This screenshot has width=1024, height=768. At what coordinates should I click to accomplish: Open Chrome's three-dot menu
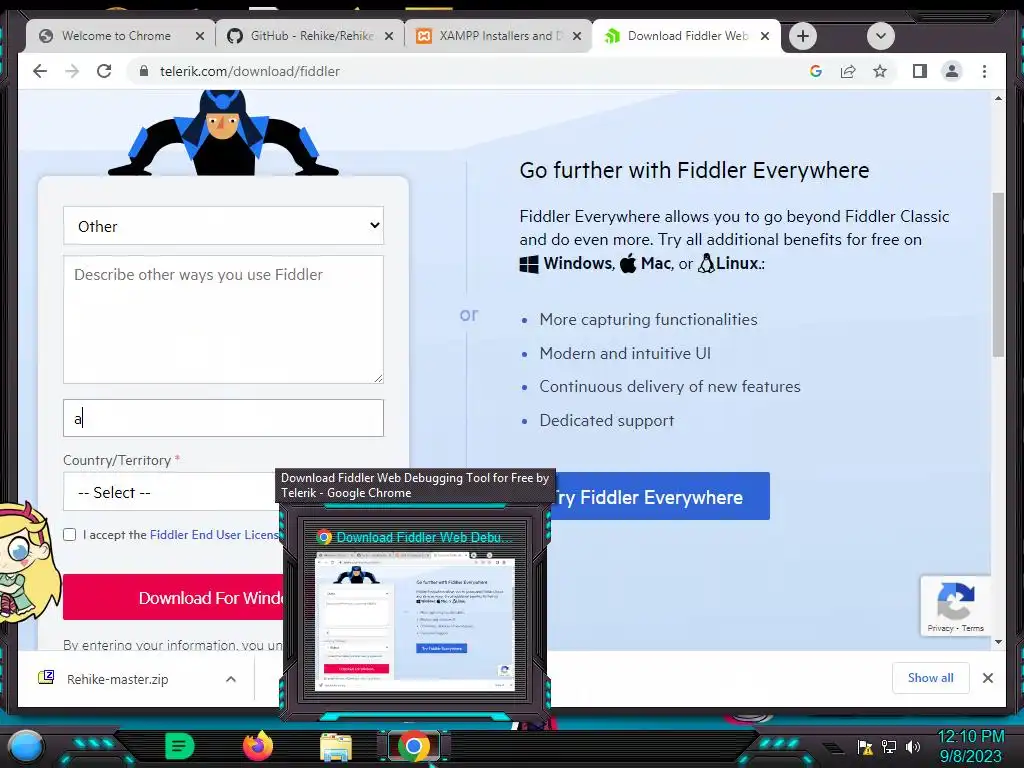[x=984, y=71]
